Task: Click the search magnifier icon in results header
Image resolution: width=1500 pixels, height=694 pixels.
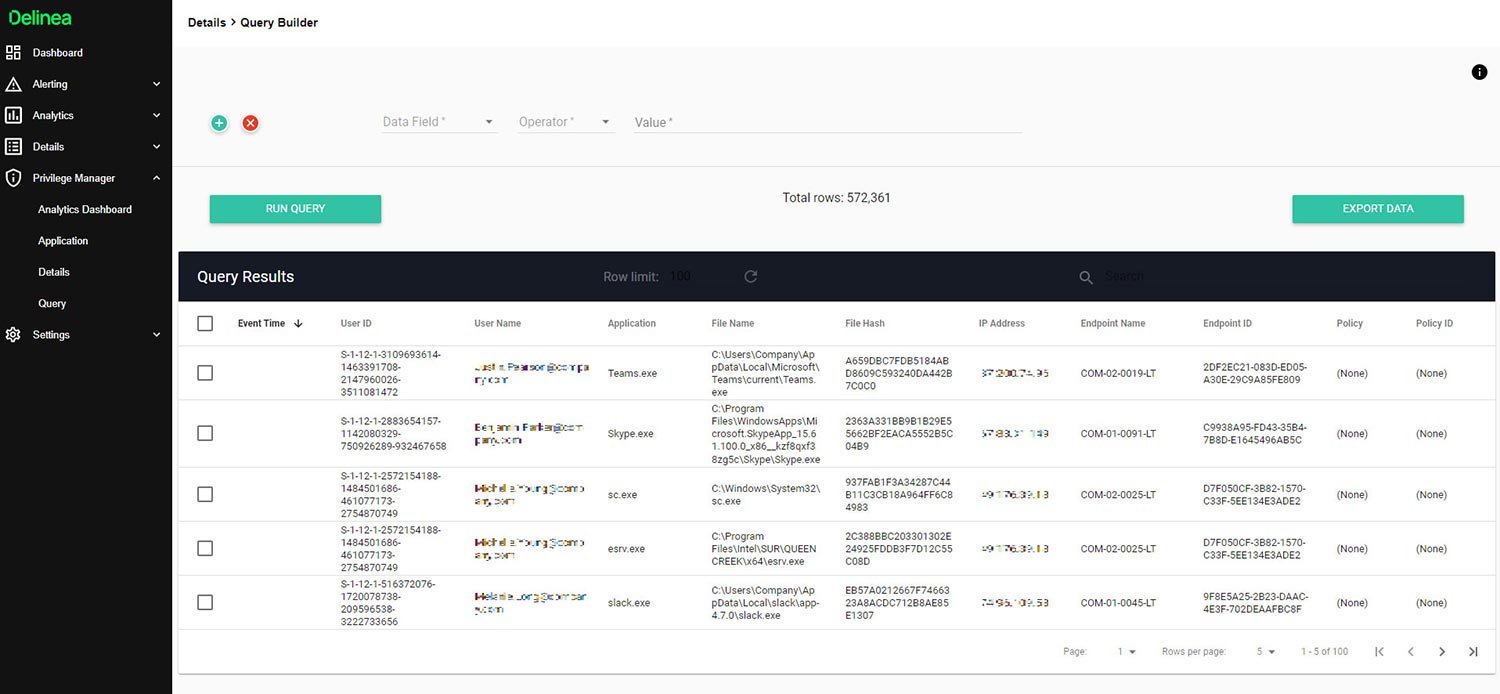Action: click(x=1086, y=278)
